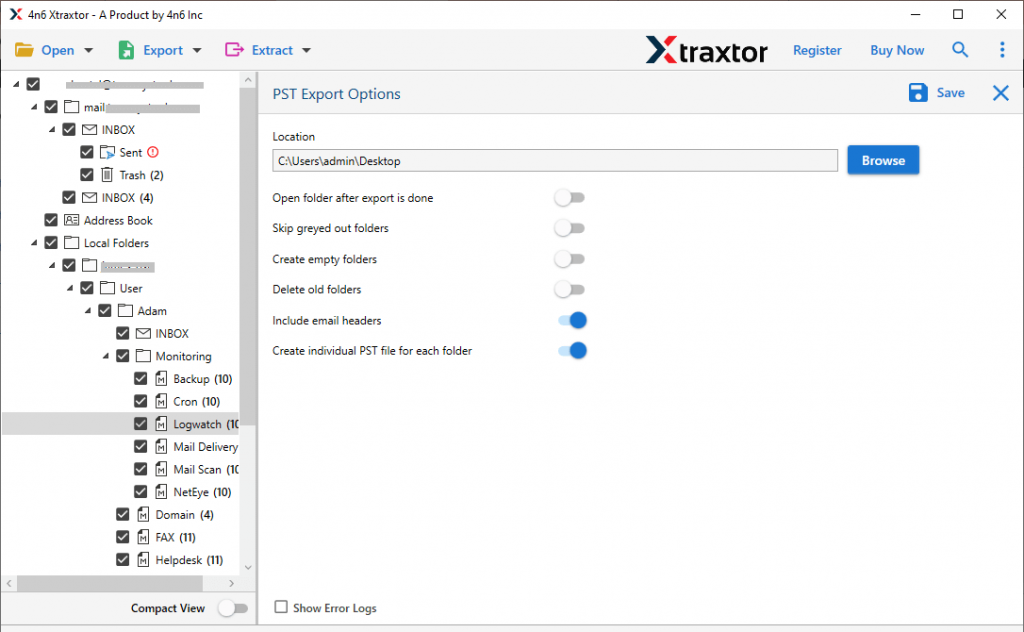Collapse the Monitoring folder in the tree

[105, 355]
